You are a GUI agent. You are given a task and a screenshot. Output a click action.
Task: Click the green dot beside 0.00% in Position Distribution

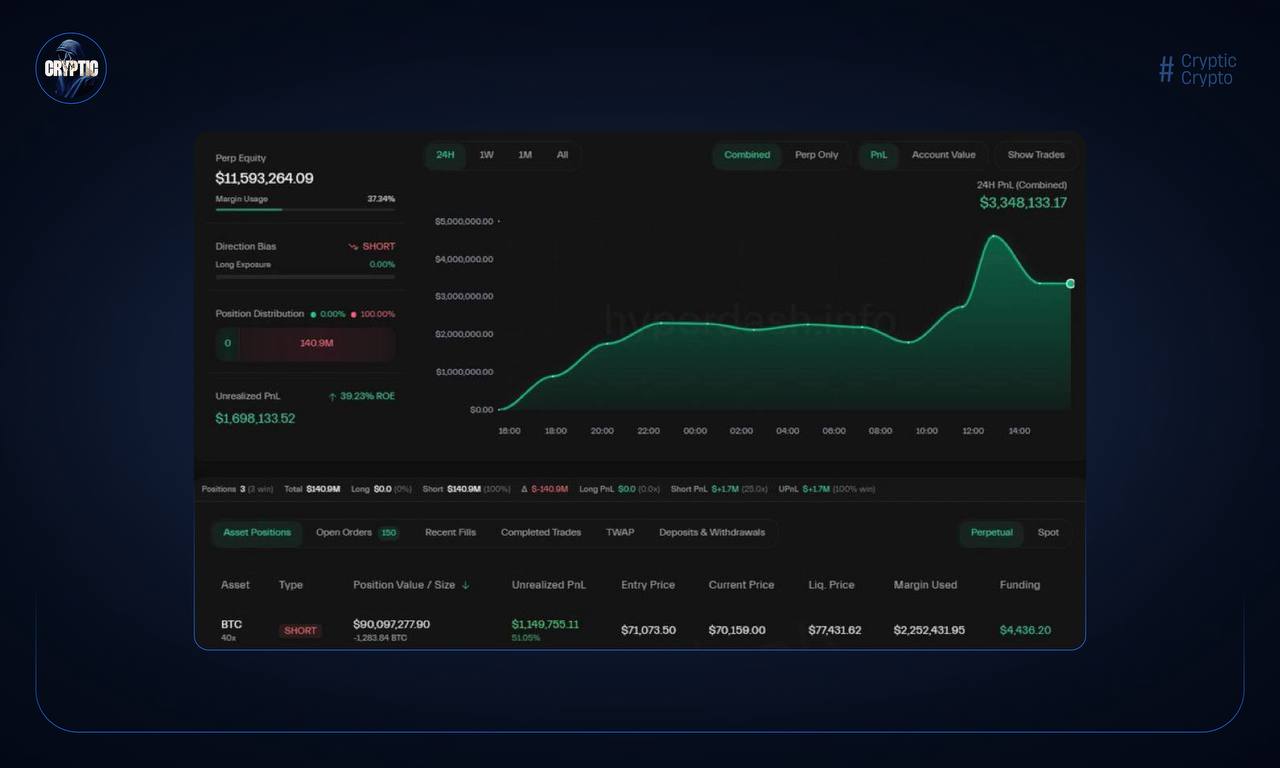pos(313,314)
